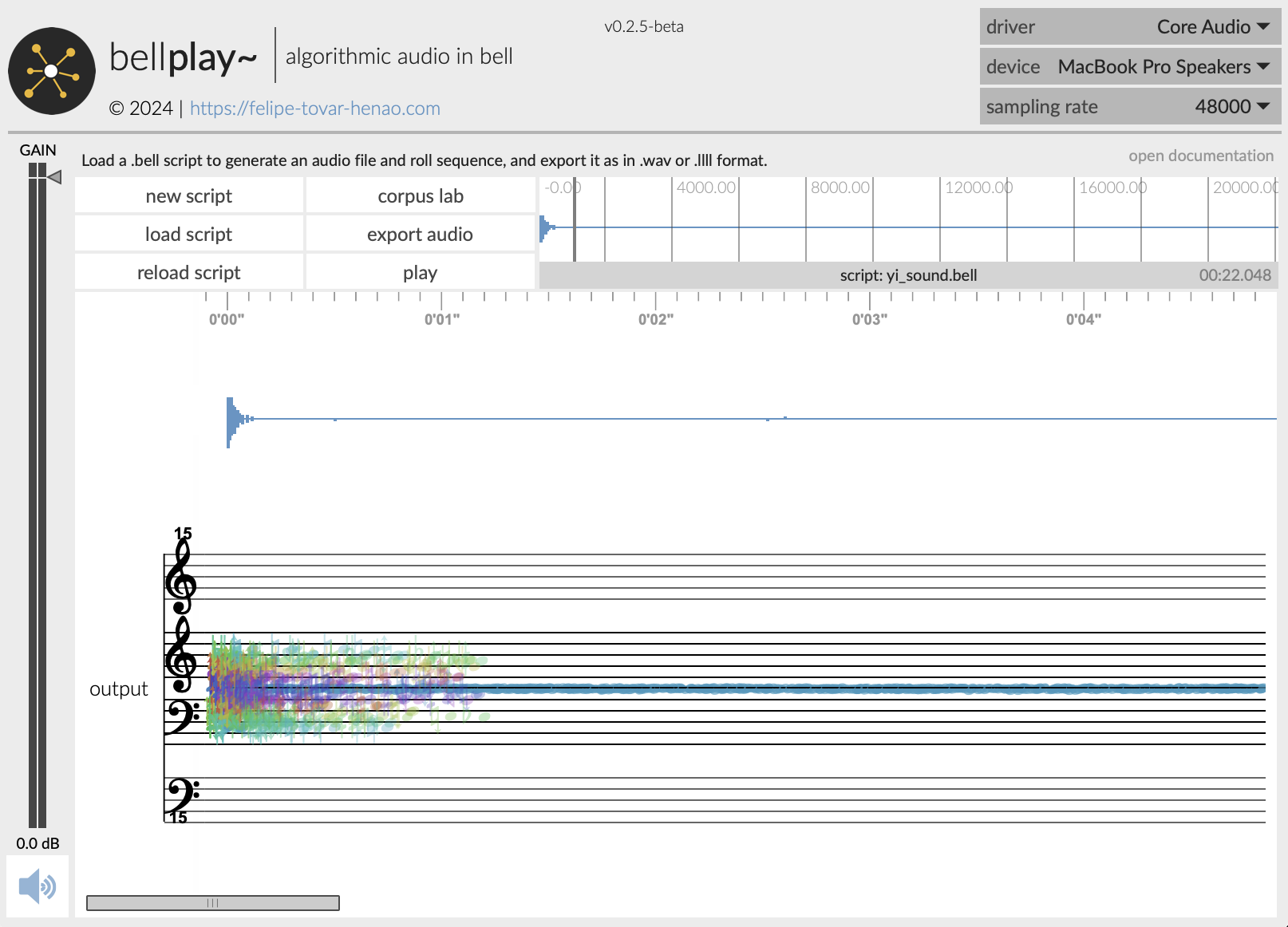The image size is (1288, 927).
Task: Click the gain slider triangle handle
Action: pos(54,177)
